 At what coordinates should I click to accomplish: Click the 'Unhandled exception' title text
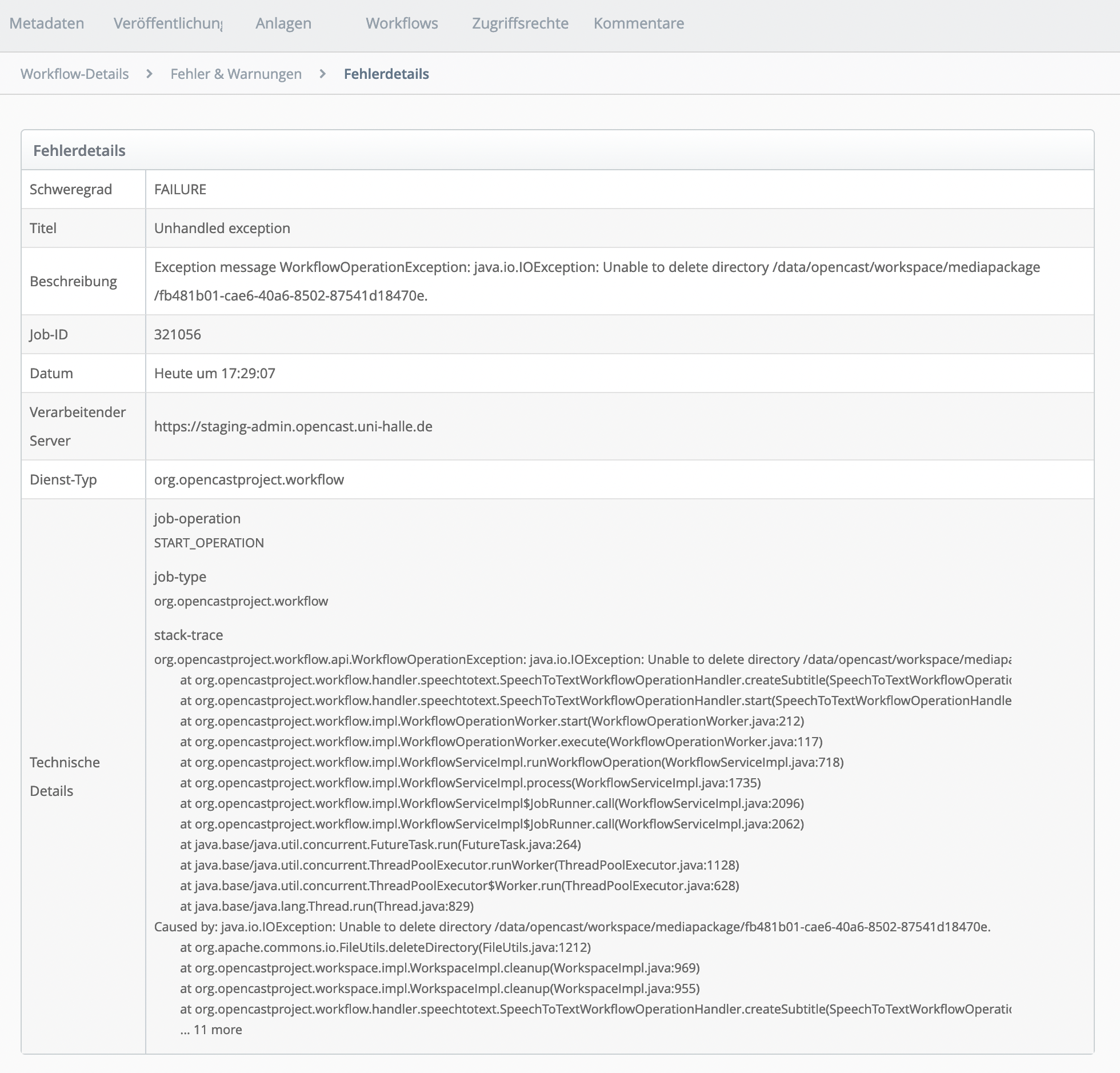[x=222, y=228]
